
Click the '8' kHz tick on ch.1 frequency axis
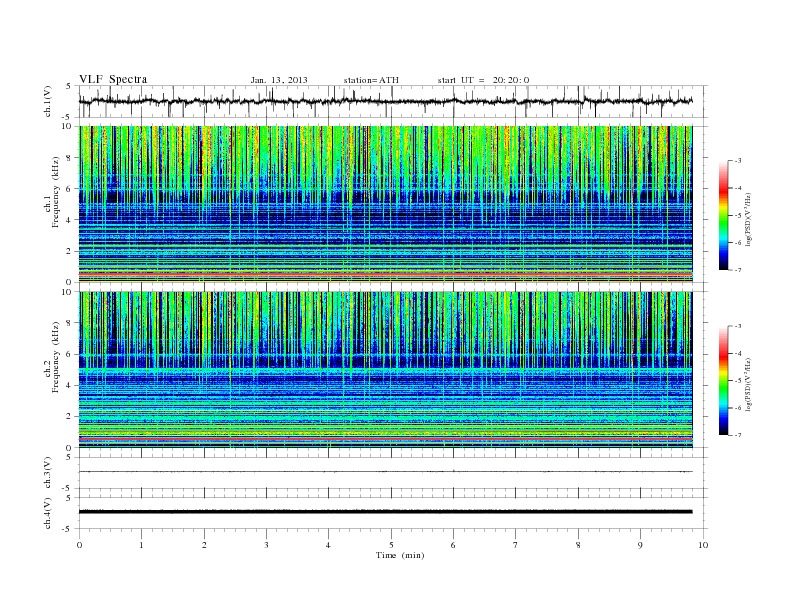click(69, 158)
